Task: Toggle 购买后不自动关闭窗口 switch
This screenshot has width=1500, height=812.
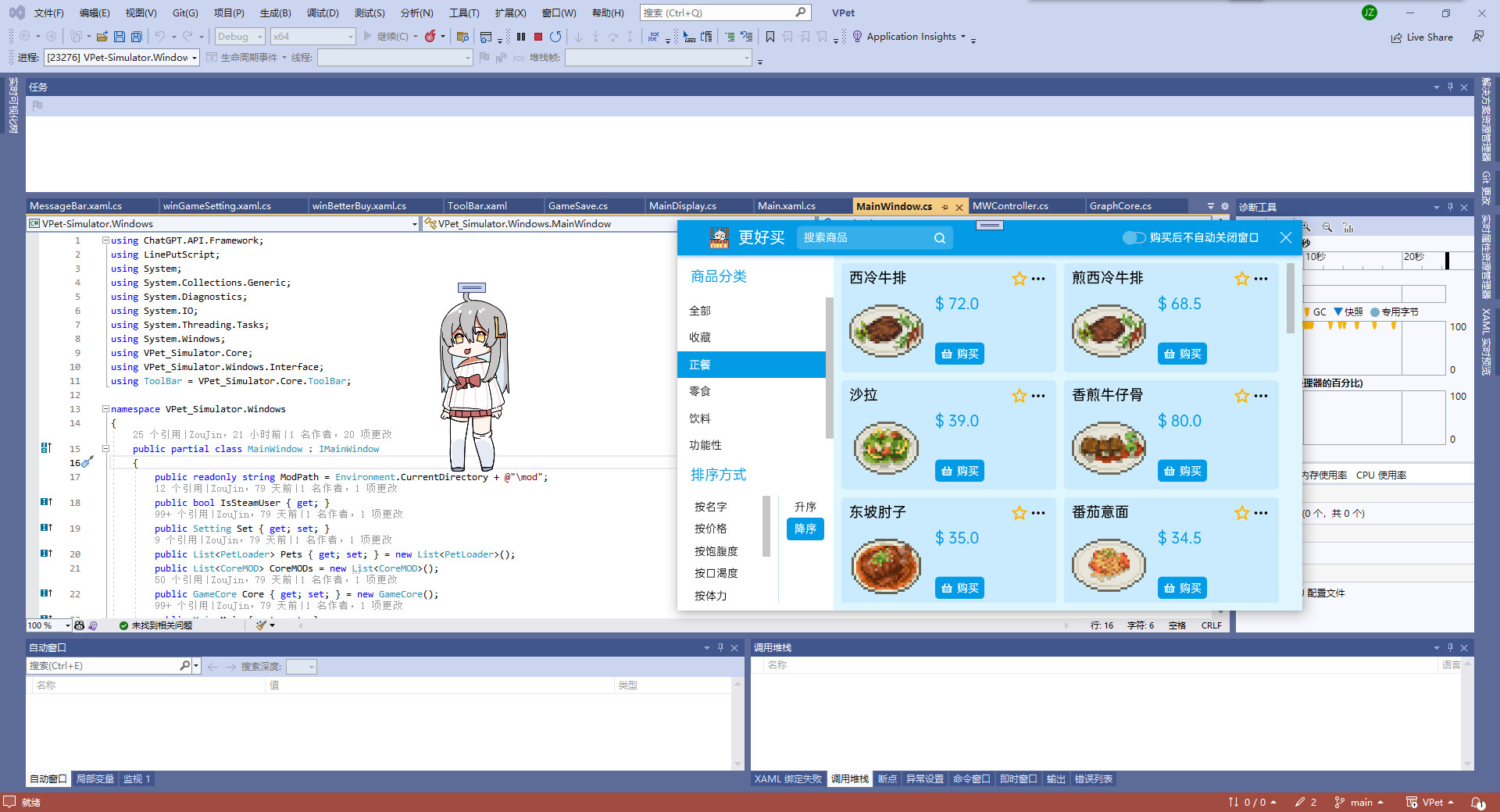Action: coord(1134,238)
